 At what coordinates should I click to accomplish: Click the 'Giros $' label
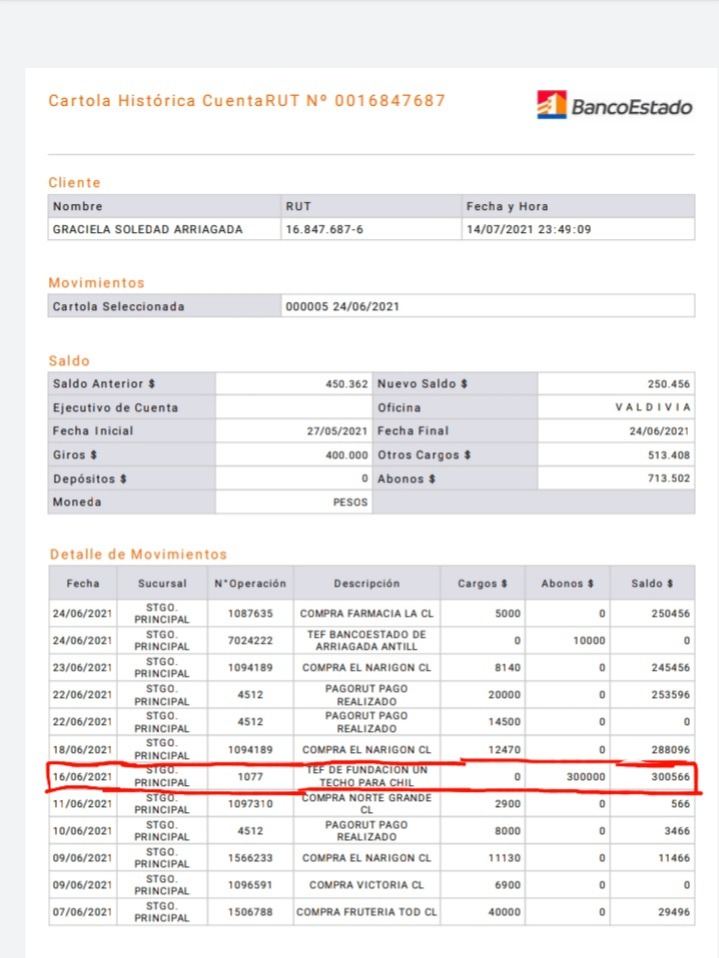75,455
